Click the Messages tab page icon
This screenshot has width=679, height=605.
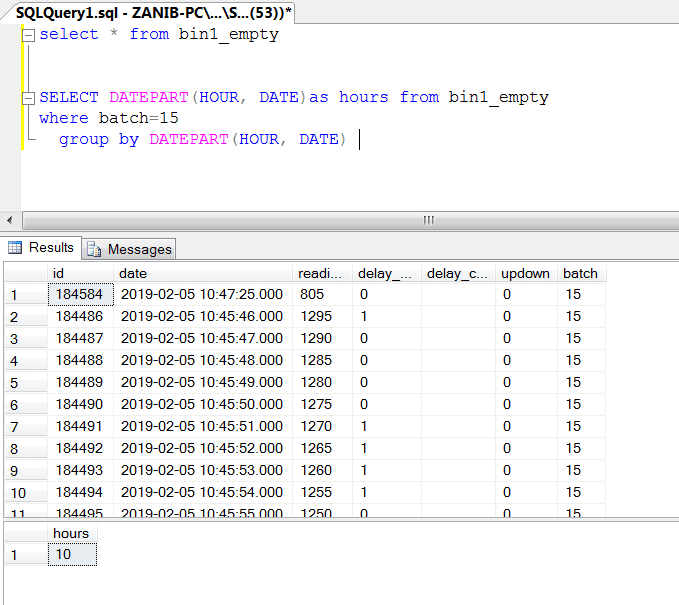point(94,249)
